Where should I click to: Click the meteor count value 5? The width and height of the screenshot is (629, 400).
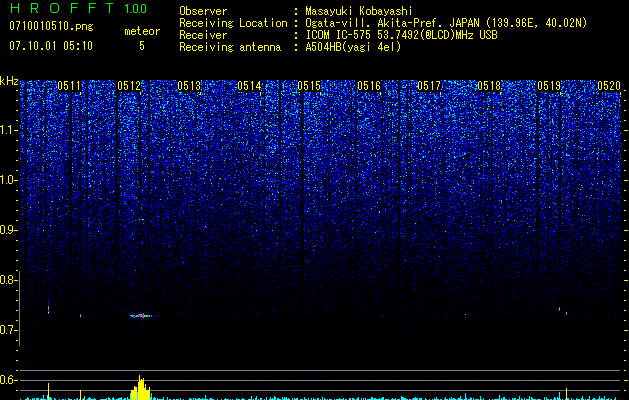[x=142, y=46]
